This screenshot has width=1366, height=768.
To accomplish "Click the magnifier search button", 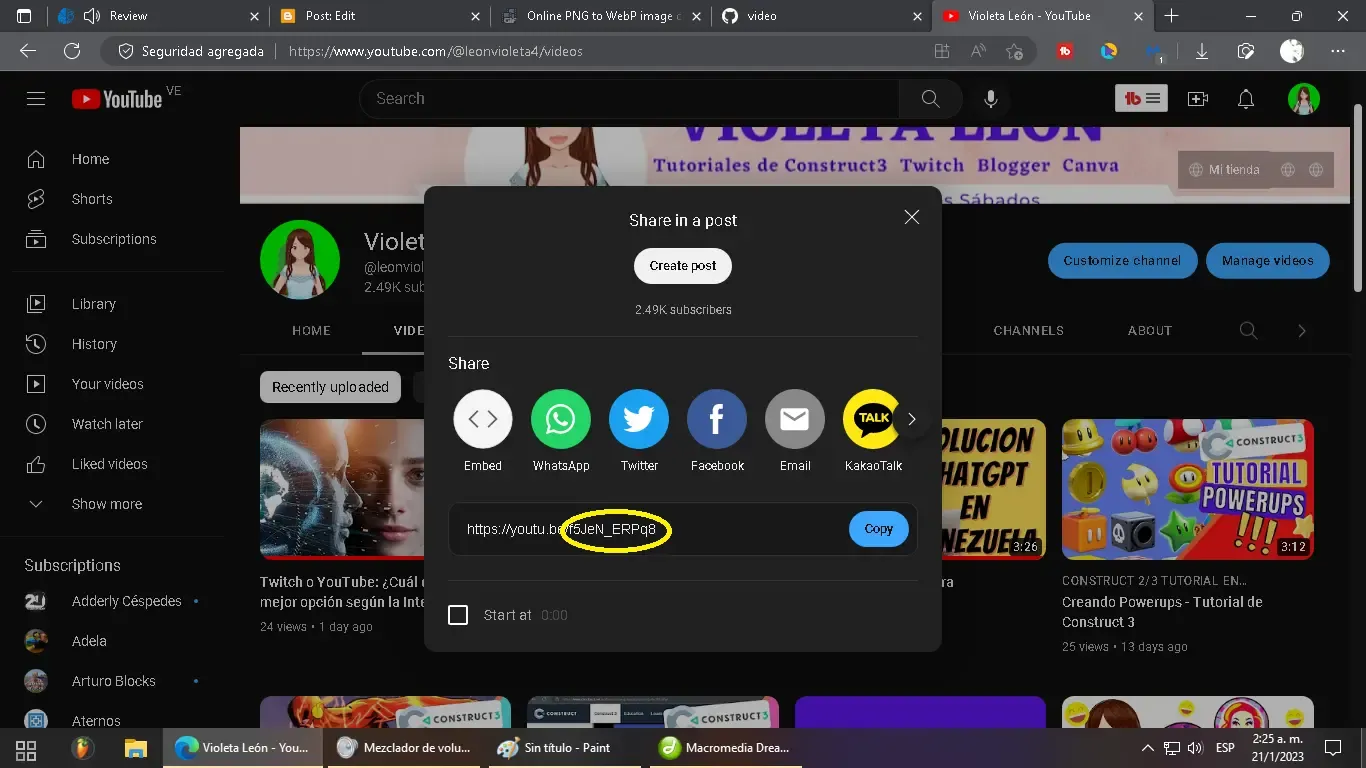I will [x=930, y=98].
